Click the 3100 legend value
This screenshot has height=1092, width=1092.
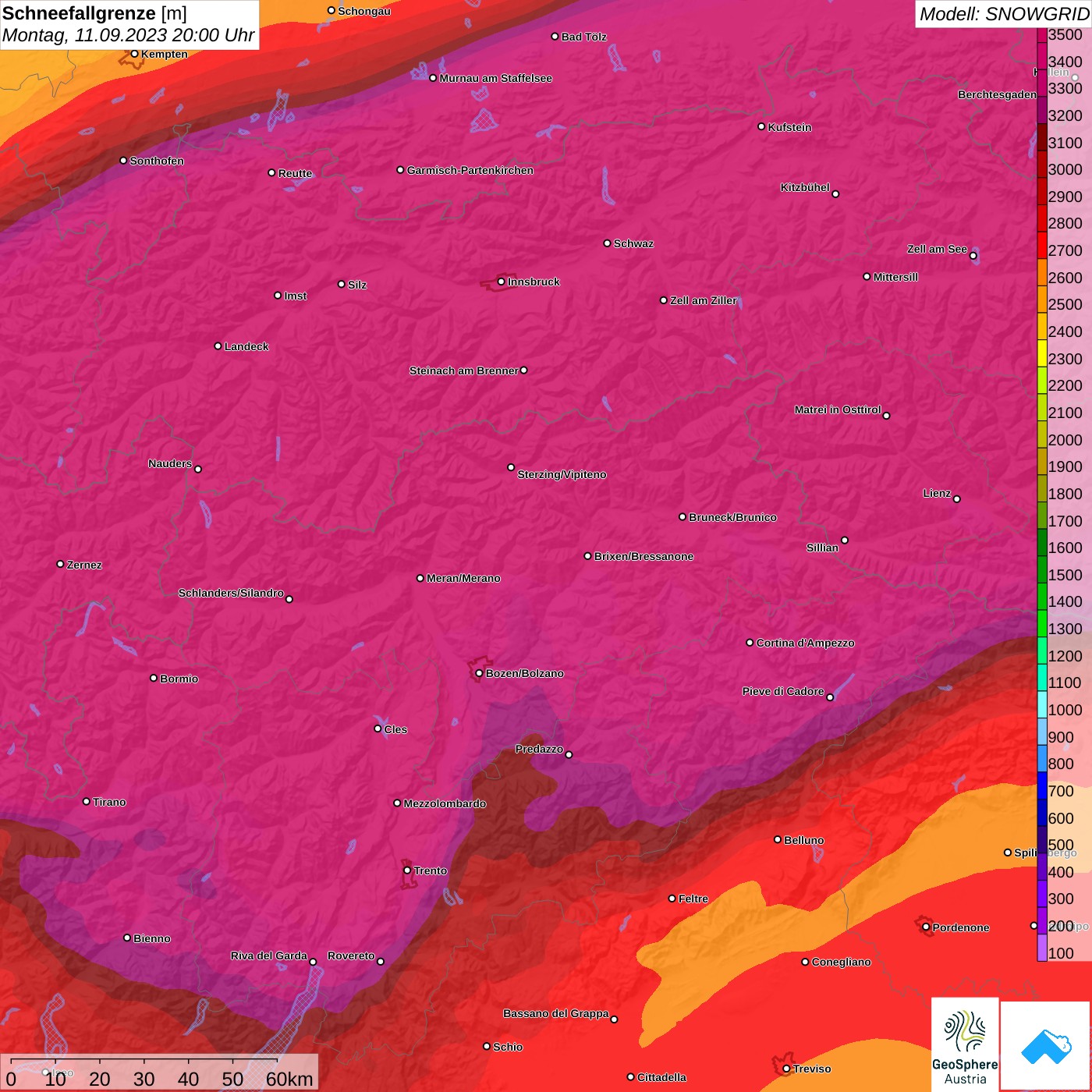pyautogui.click(x=1065, y=143)
